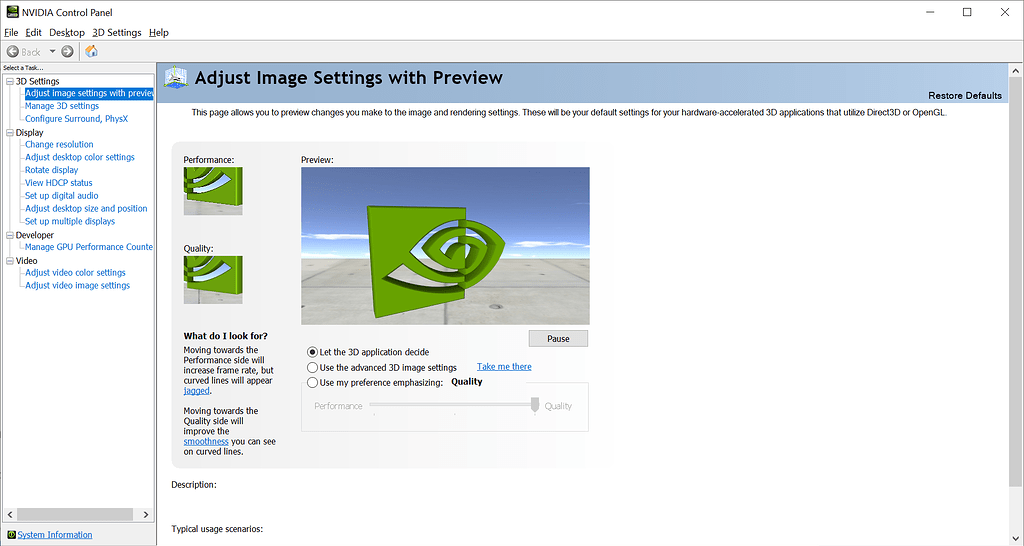Click the Performance–Quality slider handle
This screenshot has width=1024, height=546.
pos(535,404)
